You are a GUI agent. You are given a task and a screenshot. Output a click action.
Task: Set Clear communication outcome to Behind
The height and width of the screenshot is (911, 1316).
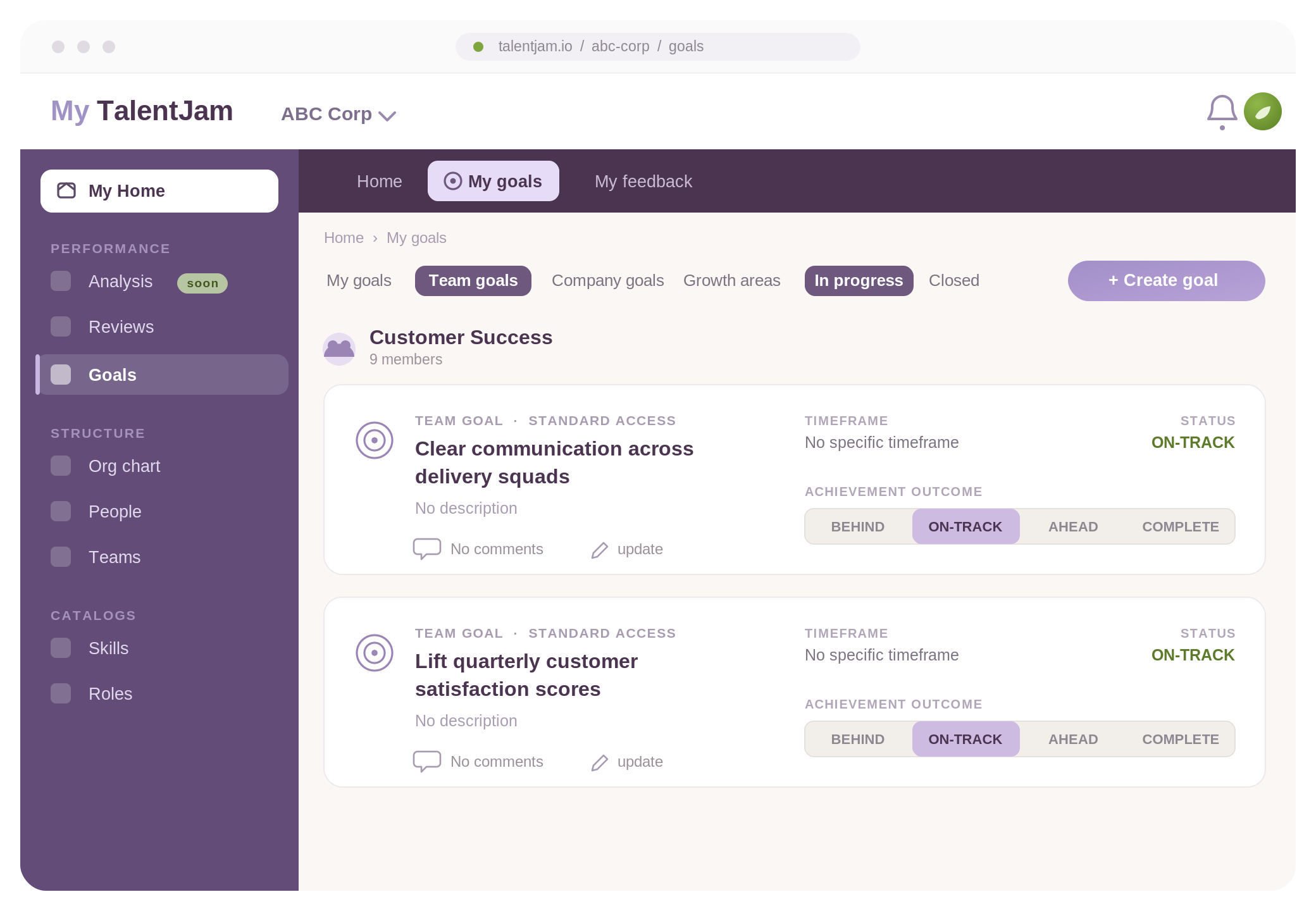pyautogui.click(x=858, y=526)
